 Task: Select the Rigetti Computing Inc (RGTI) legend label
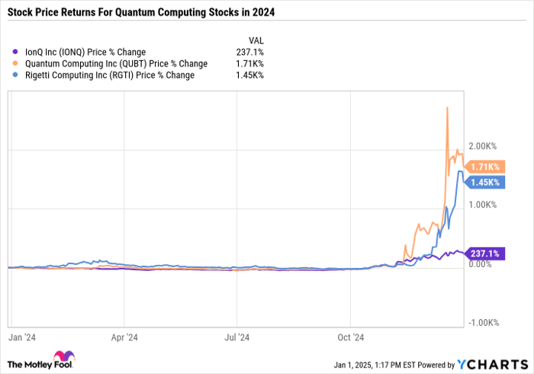click(110, 75)
